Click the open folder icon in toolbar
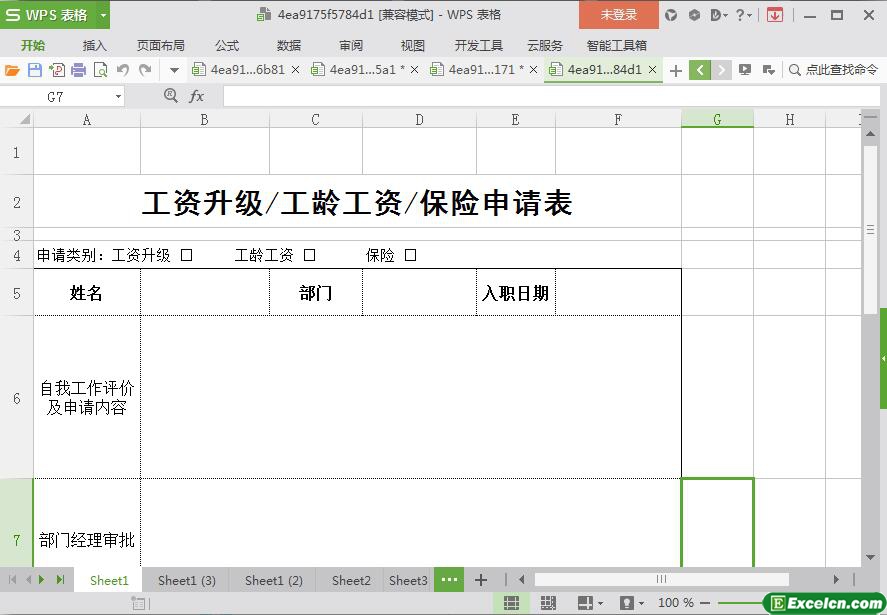The width and height of the screenshot is (887, 615). pyautogui.click(x=12, y=70)
